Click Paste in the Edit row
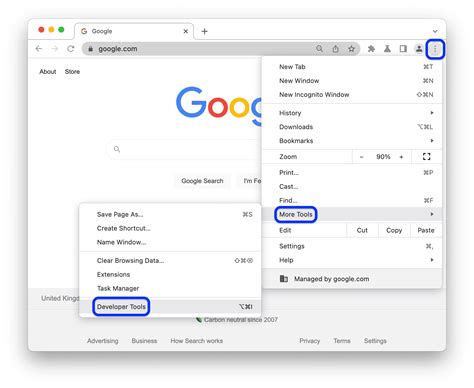 coord(426,230)
